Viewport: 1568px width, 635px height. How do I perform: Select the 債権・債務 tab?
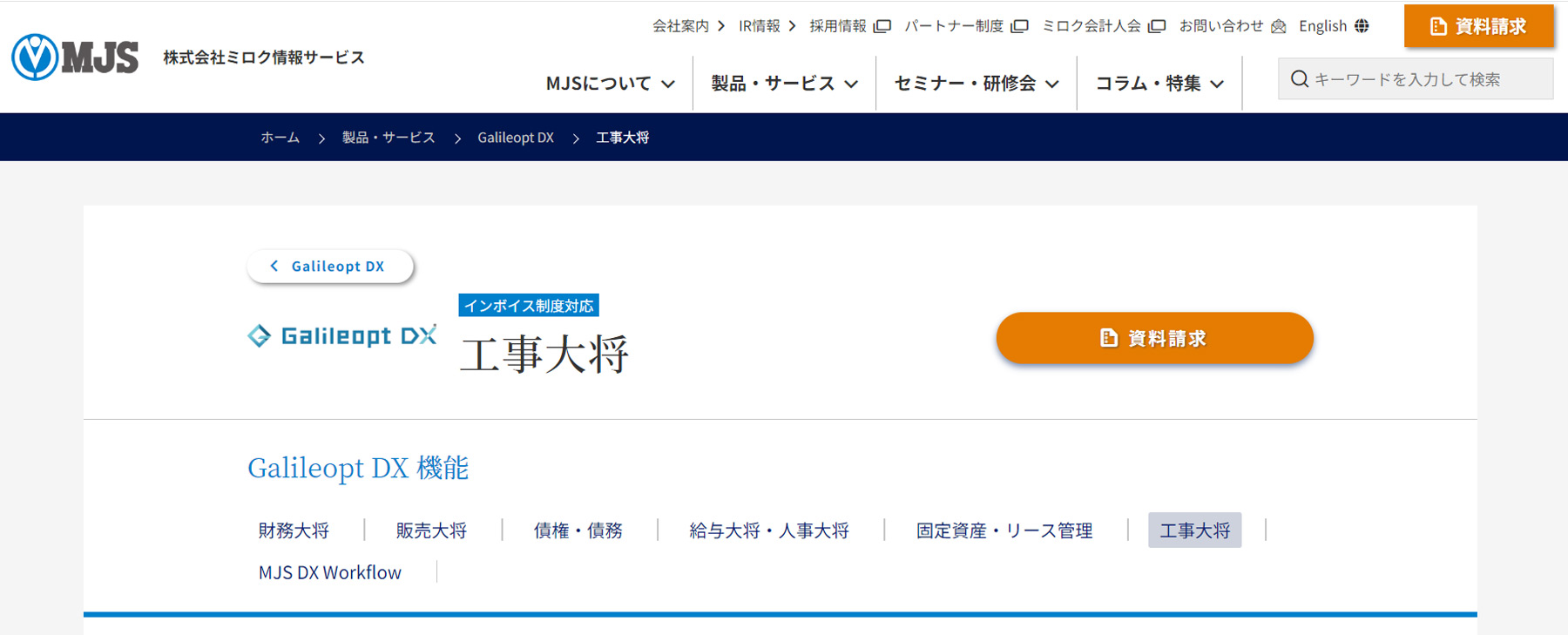(578, 530)
